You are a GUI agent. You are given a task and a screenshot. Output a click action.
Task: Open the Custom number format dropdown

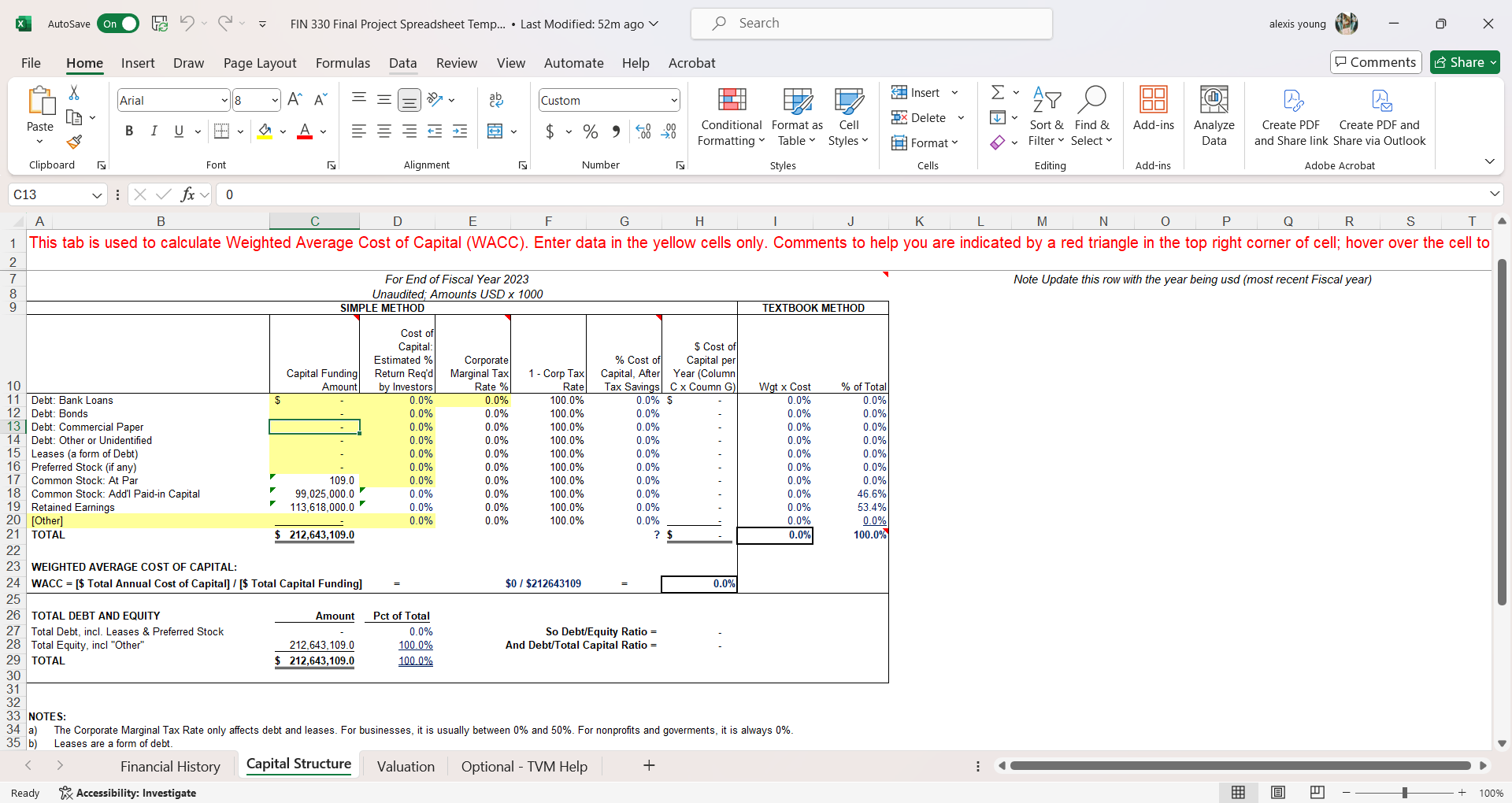click(x=673, y=100)
